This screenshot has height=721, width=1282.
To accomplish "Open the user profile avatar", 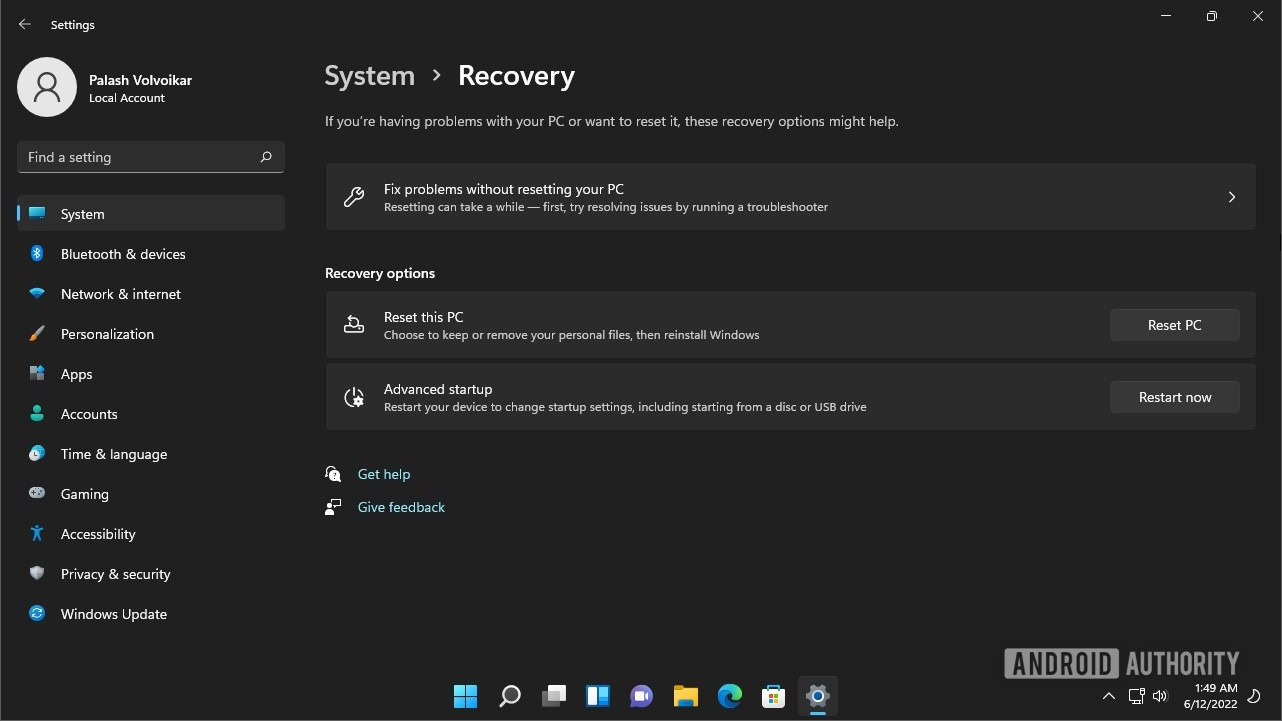I will coord(47,87).
